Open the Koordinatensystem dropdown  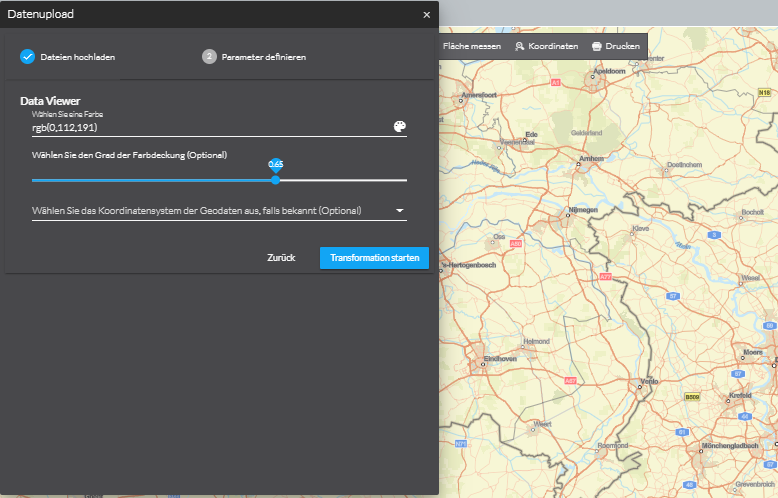click(x=219, y=211)
